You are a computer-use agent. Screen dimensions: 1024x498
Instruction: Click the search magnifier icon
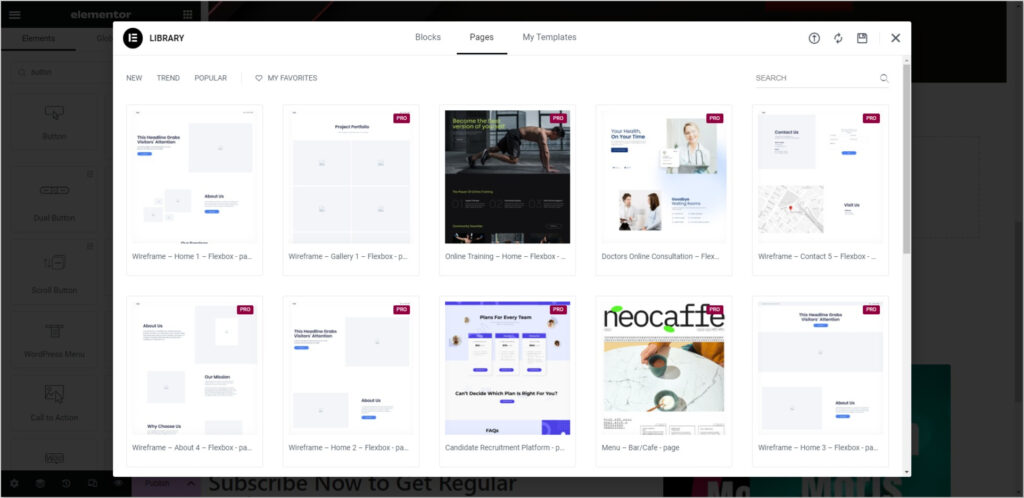(884, 78)
